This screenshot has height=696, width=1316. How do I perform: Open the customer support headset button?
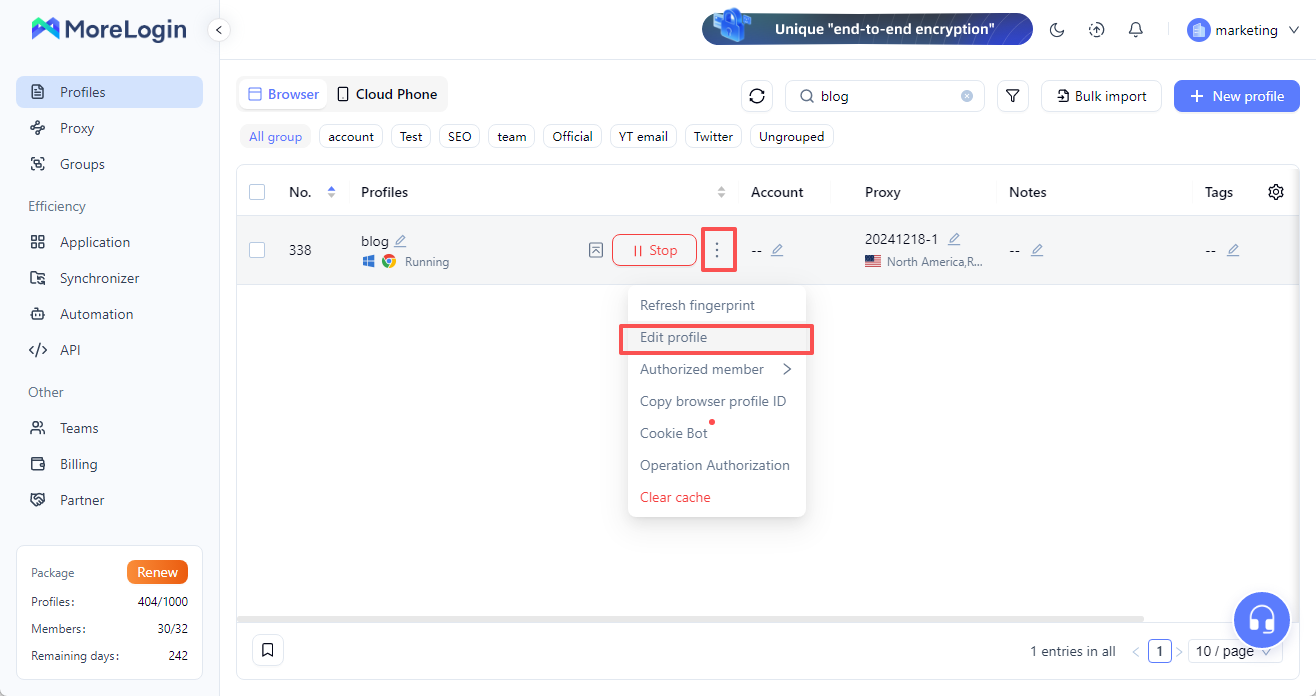pyautogui.click(x=1262, y=620)
